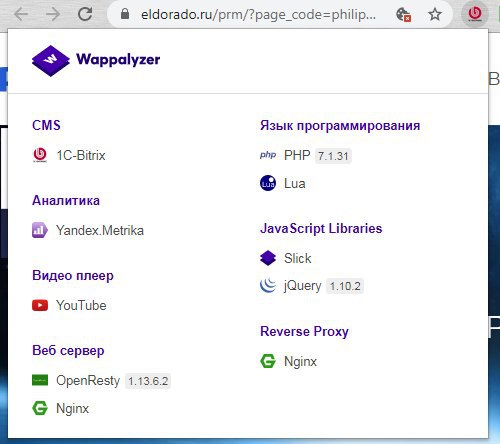Screen dimensions: 500x444
Task: Open the Yandex.Metrika link
Action: [100, 230]
